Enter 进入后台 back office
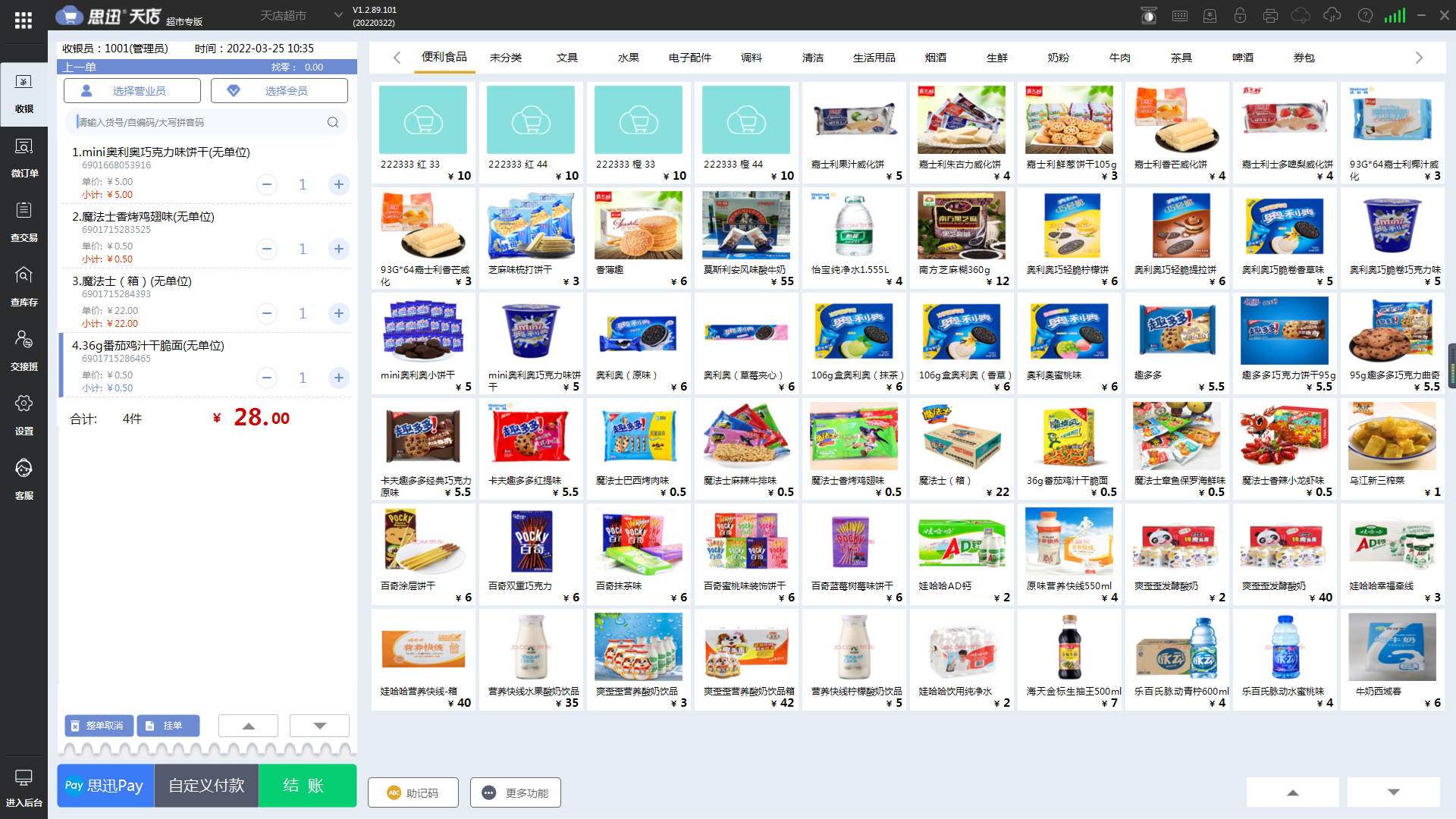 tap(24, 787)
